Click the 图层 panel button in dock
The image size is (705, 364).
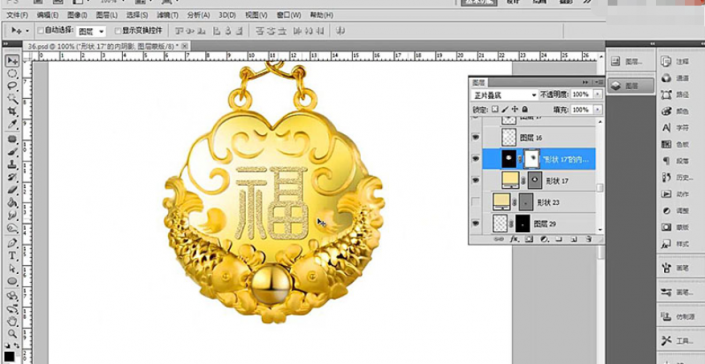point(630,86)
